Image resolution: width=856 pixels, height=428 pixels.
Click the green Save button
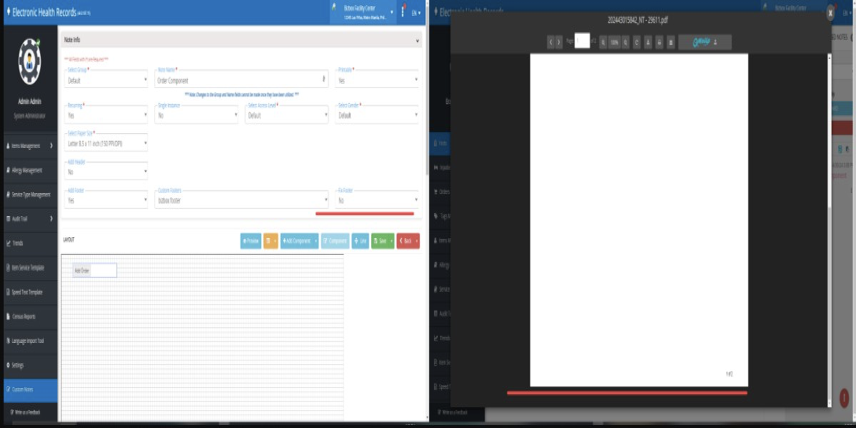coord(382,241)
